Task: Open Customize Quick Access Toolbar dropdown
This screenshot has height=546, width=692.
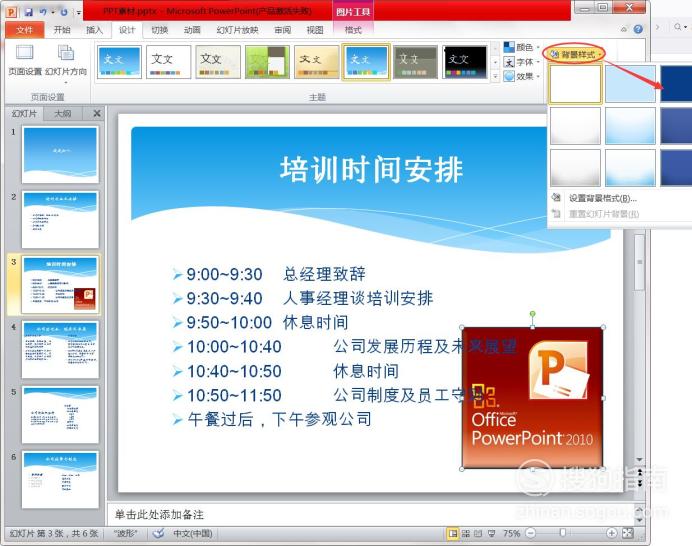Action: click(79, 12)
